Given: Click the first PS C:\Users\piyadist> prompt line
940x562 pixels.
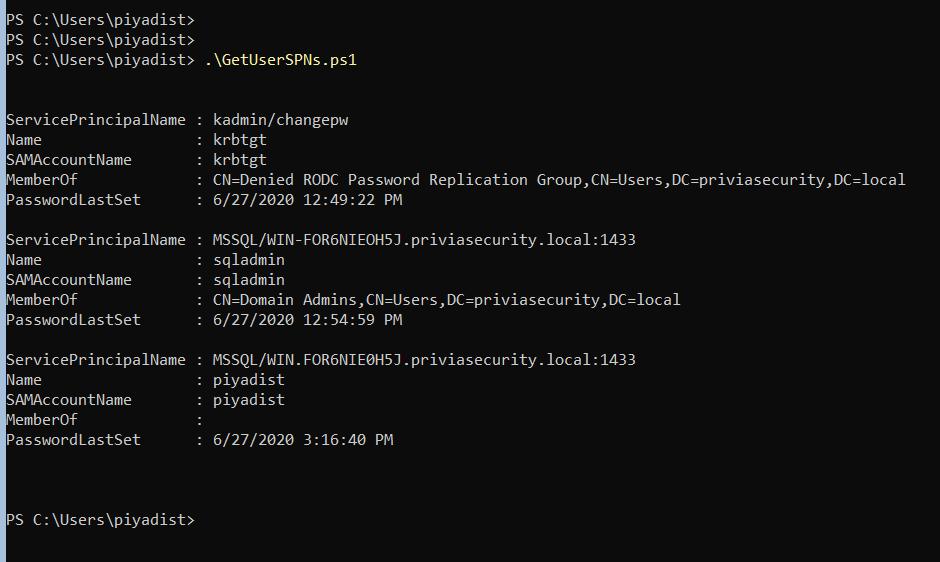Looking at the screenshot, I should (101, 20).
